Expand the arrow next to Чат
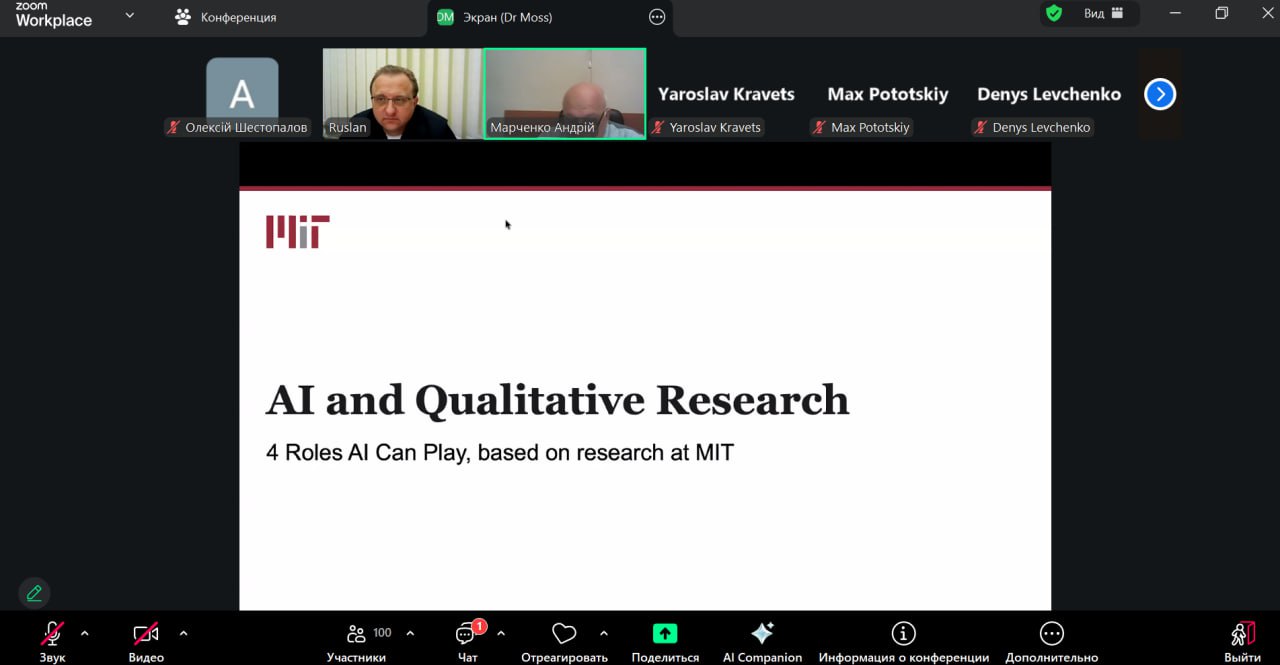The width and height of the screenshot is (1280, 665). coord(501,633)
